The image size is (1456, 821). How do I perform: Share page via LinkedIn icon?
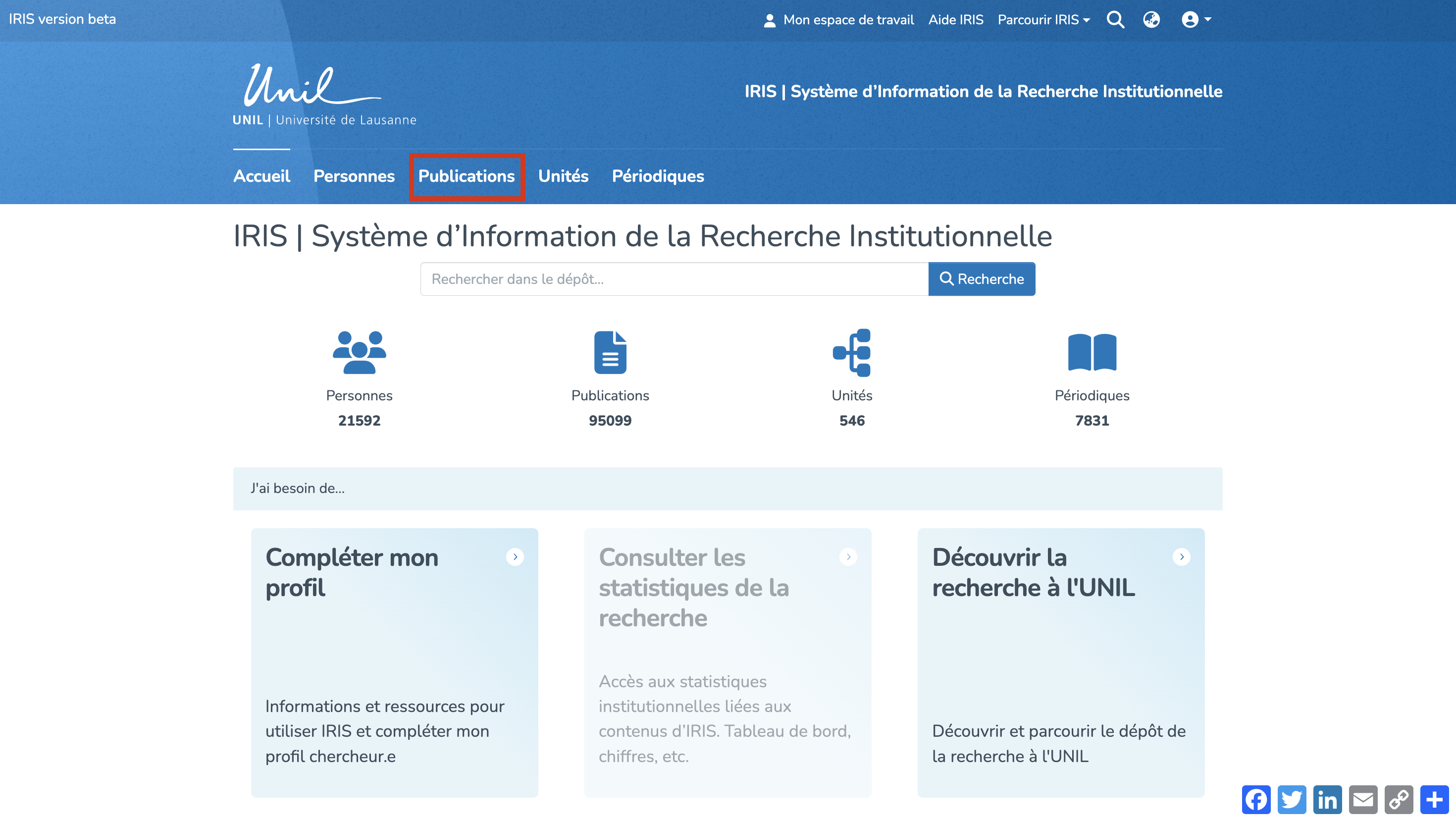[1327, 800]
